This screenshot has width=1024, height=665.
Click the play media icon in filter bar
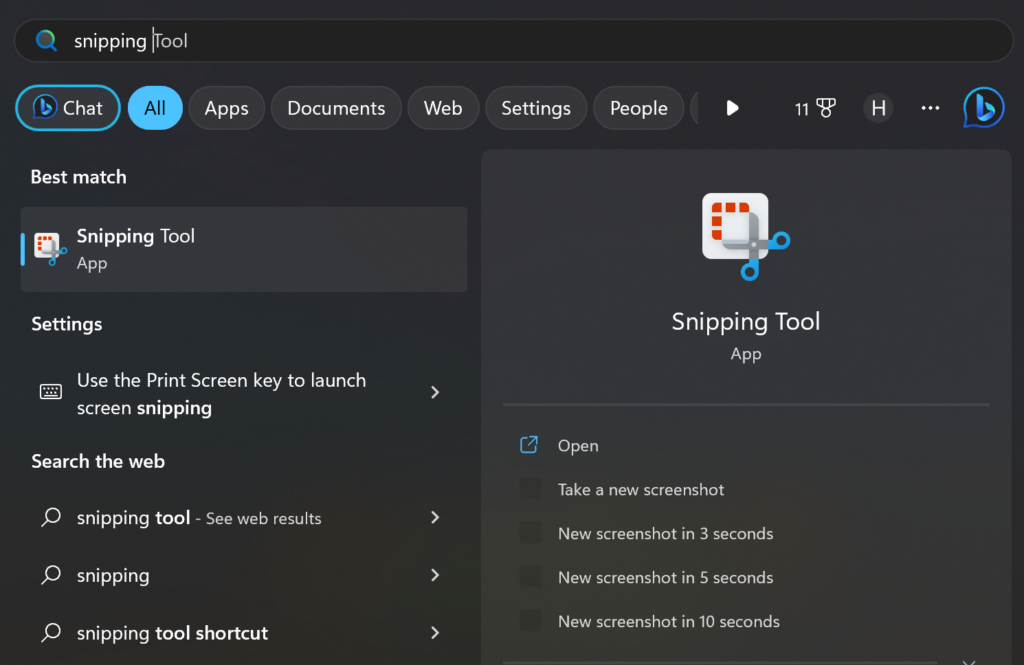point(733,108)
